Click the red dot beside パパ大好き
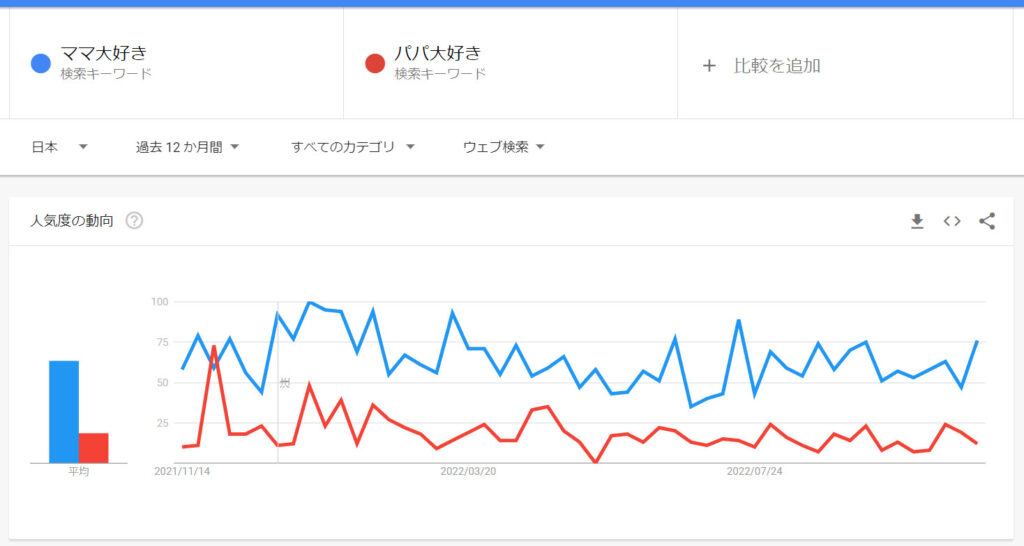Viewport: 1024px width, 546px height. click(375, 63)
